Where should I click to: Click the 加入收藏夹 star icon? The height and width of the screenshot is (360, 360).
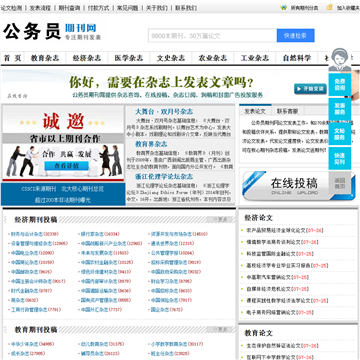tap(329, 7)
